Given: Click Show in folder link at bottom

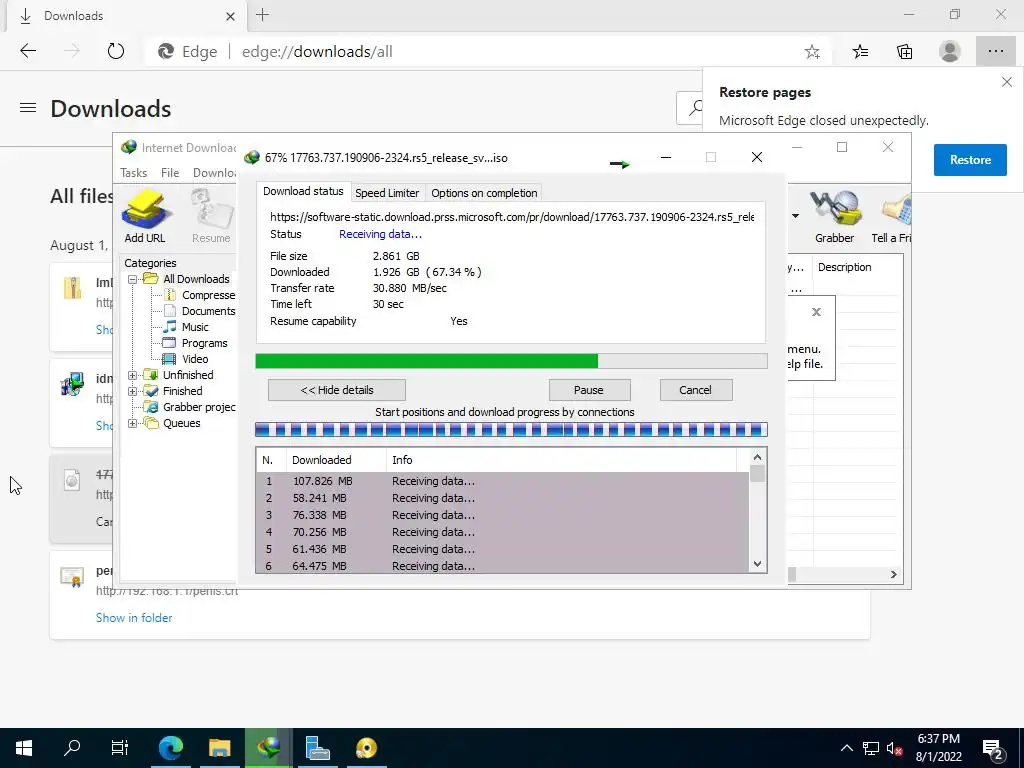Looking at the screenshot, I should (134, 618).
